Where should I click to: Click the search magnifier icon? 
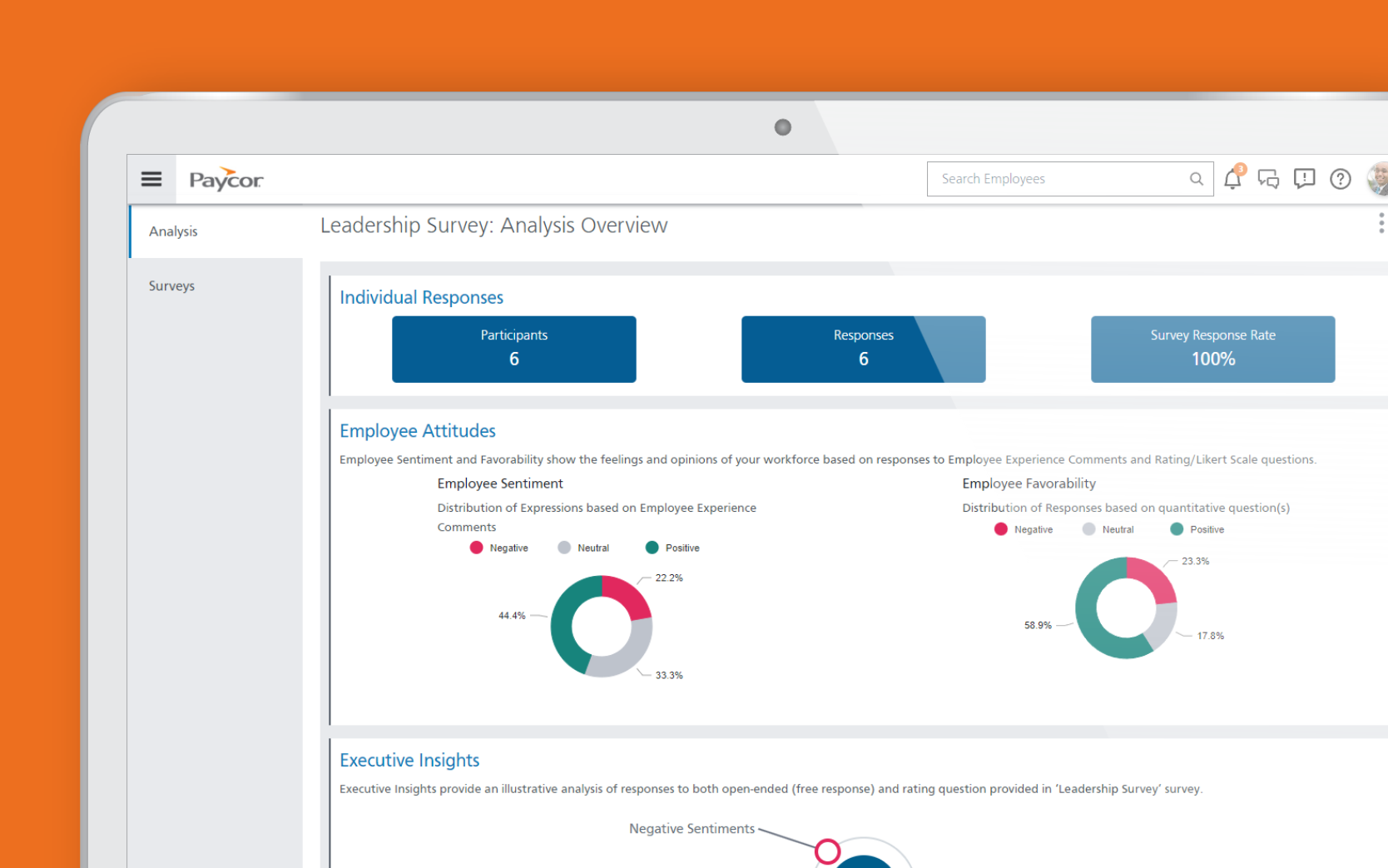[x=1197, y=179]
